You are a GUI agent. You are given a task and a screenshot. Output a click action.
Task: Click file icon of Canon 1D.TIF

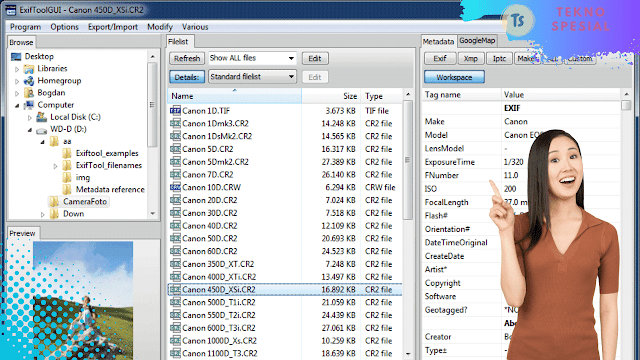pyautogui.click(x=175, y=111)
